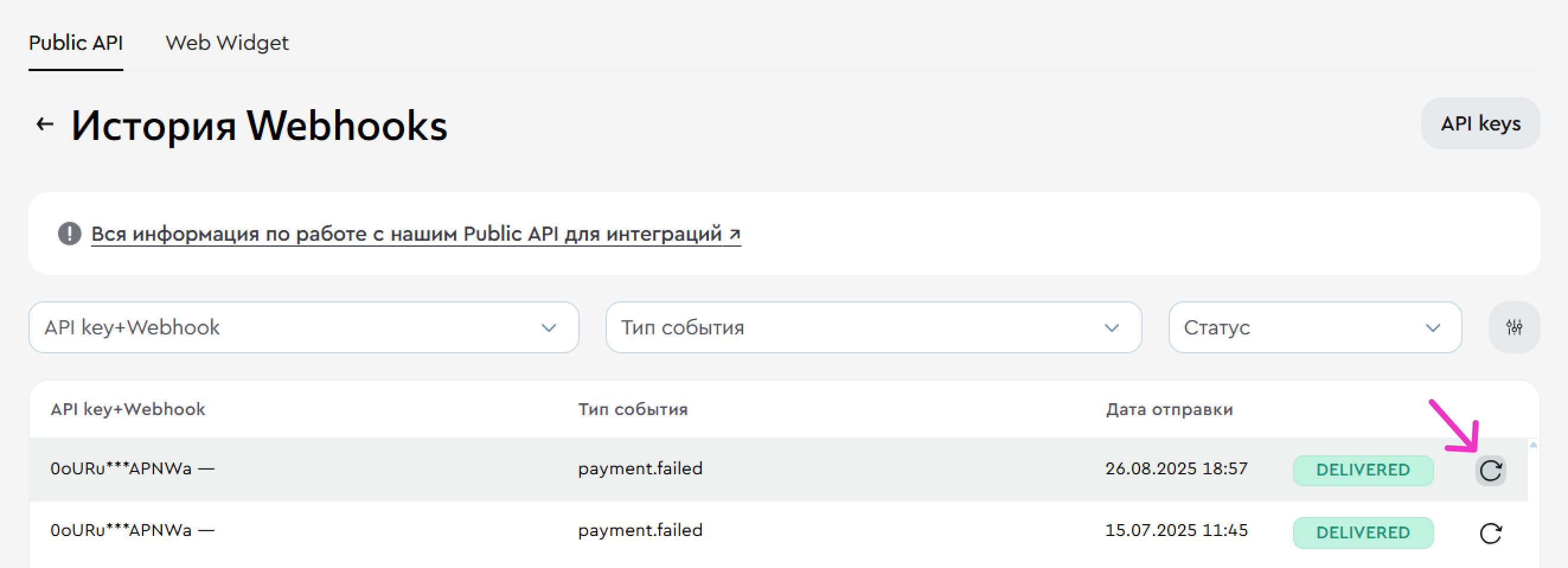The image size is (1568, 568).
Task: Open the Public API integrations info link
Action: (x=416, y=234)
